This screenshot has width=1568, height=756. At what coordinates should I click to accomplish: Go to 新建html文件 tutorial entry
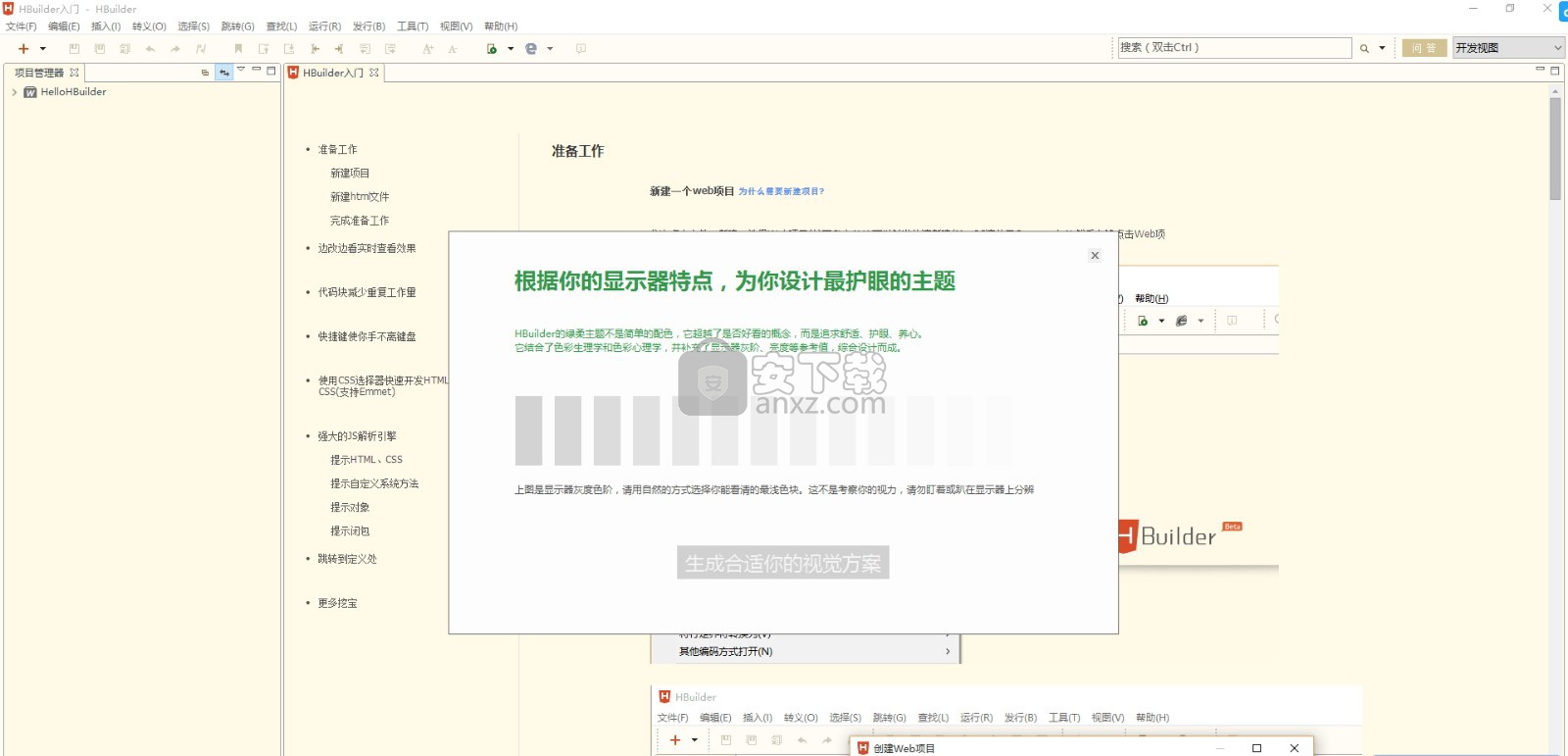[x=360, y=197]
